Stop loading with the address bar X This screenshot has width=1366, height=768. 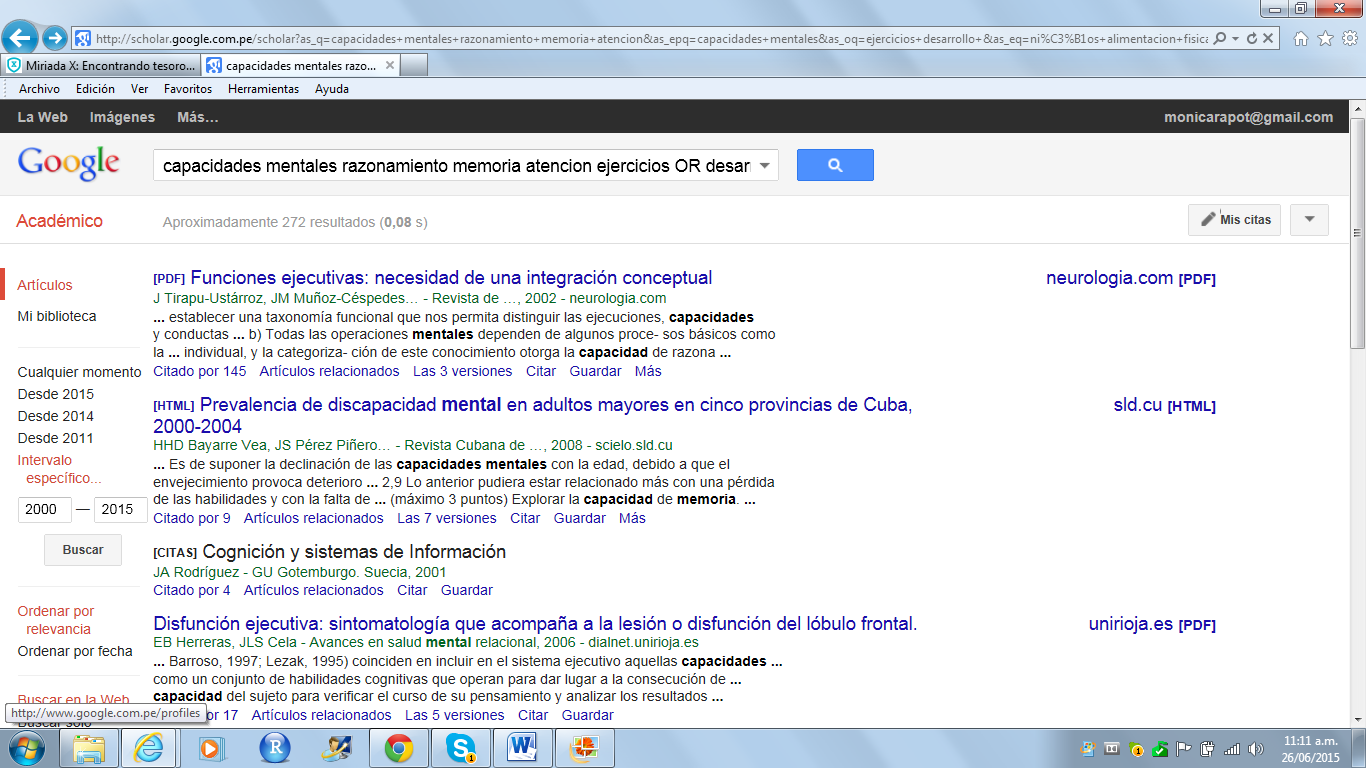click(1268, 38)
